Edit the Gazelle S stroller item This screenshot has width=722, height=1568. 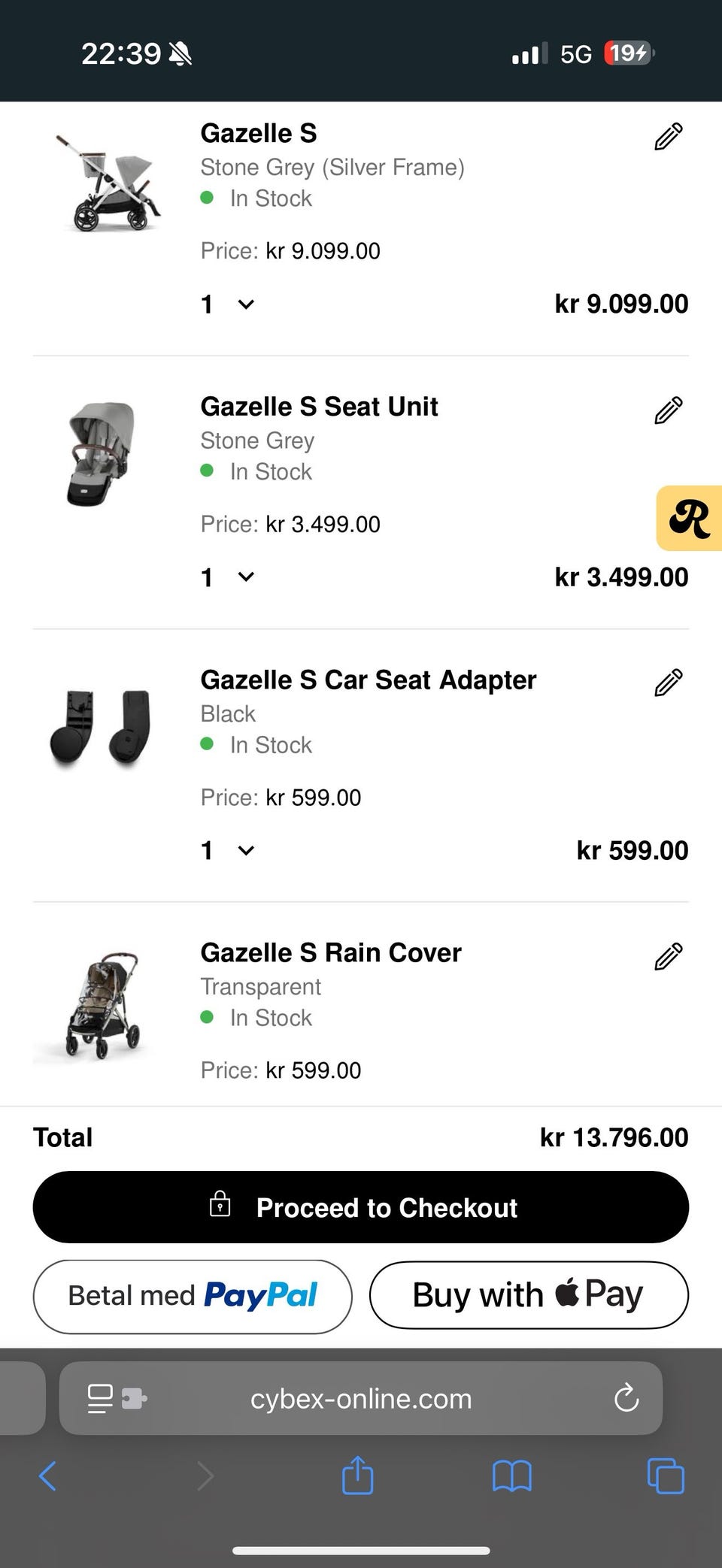(x=668, y=137)
